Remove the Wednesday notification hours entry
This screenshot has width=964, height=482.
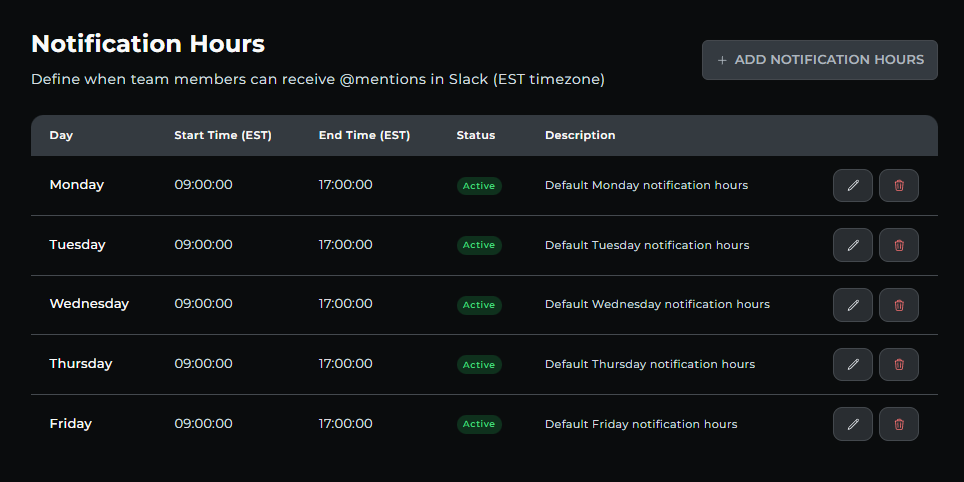coord(898,305)
